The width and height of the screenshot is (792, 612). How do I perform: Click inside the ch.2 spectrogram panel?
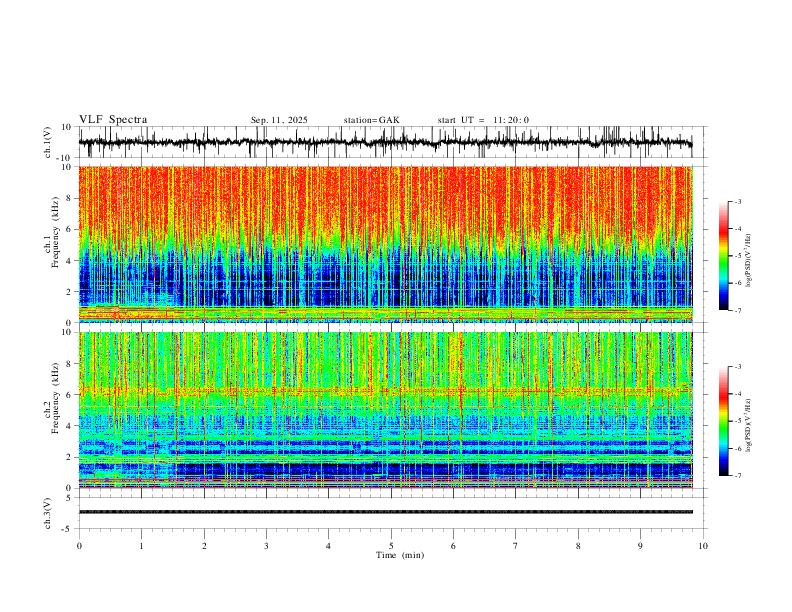pos(385,410)
